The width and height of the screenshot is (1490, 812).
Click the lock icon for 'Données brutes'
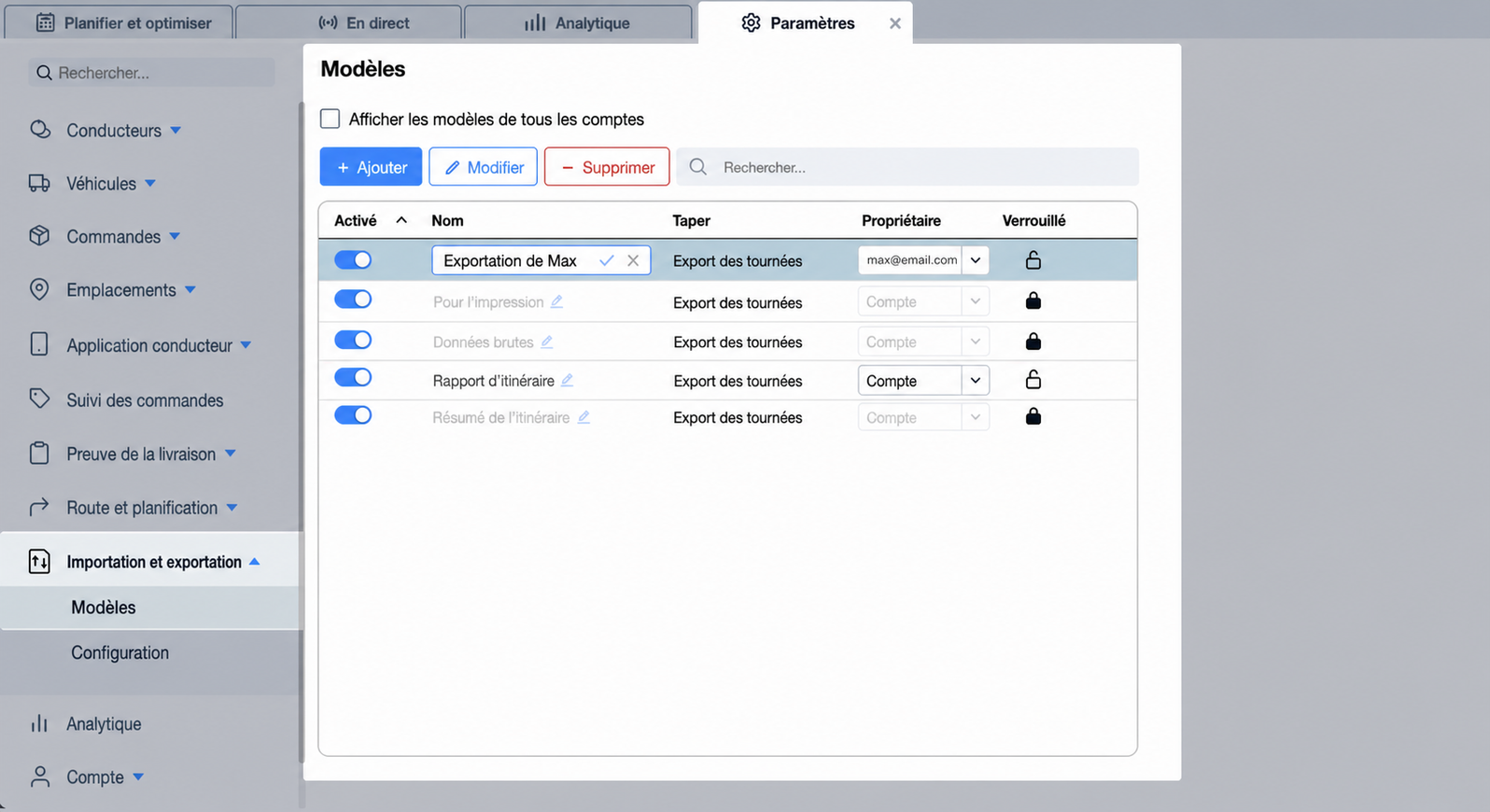coord(1033,341)
